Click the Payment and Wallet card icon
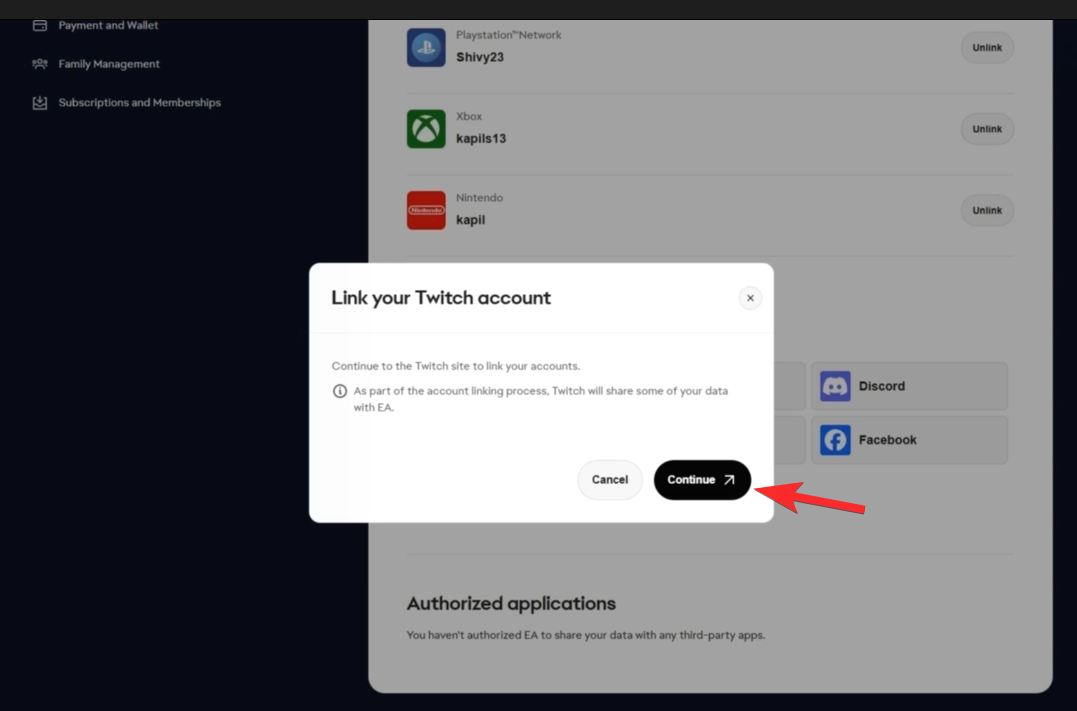Viewport: 1077px width, 711px height. point(40,25)
